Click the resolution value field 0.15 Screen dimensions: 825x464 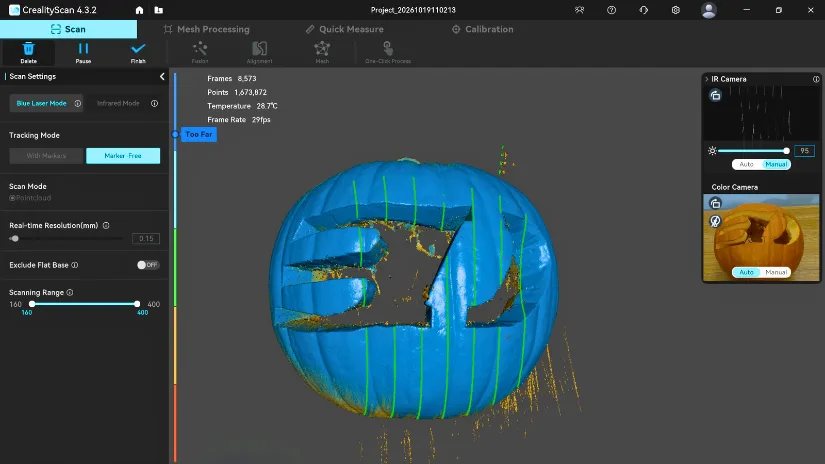(x=146, y=239)
